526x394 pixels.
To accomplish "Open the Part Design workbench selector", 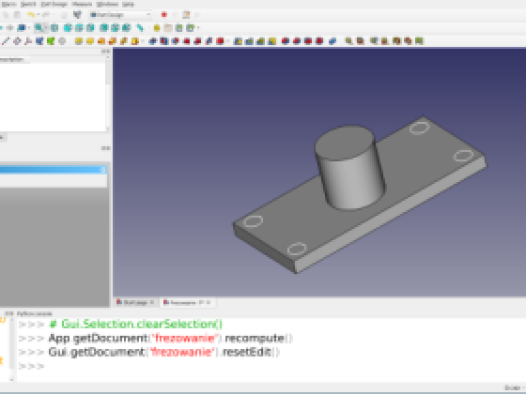I will [x=120, y=15].
